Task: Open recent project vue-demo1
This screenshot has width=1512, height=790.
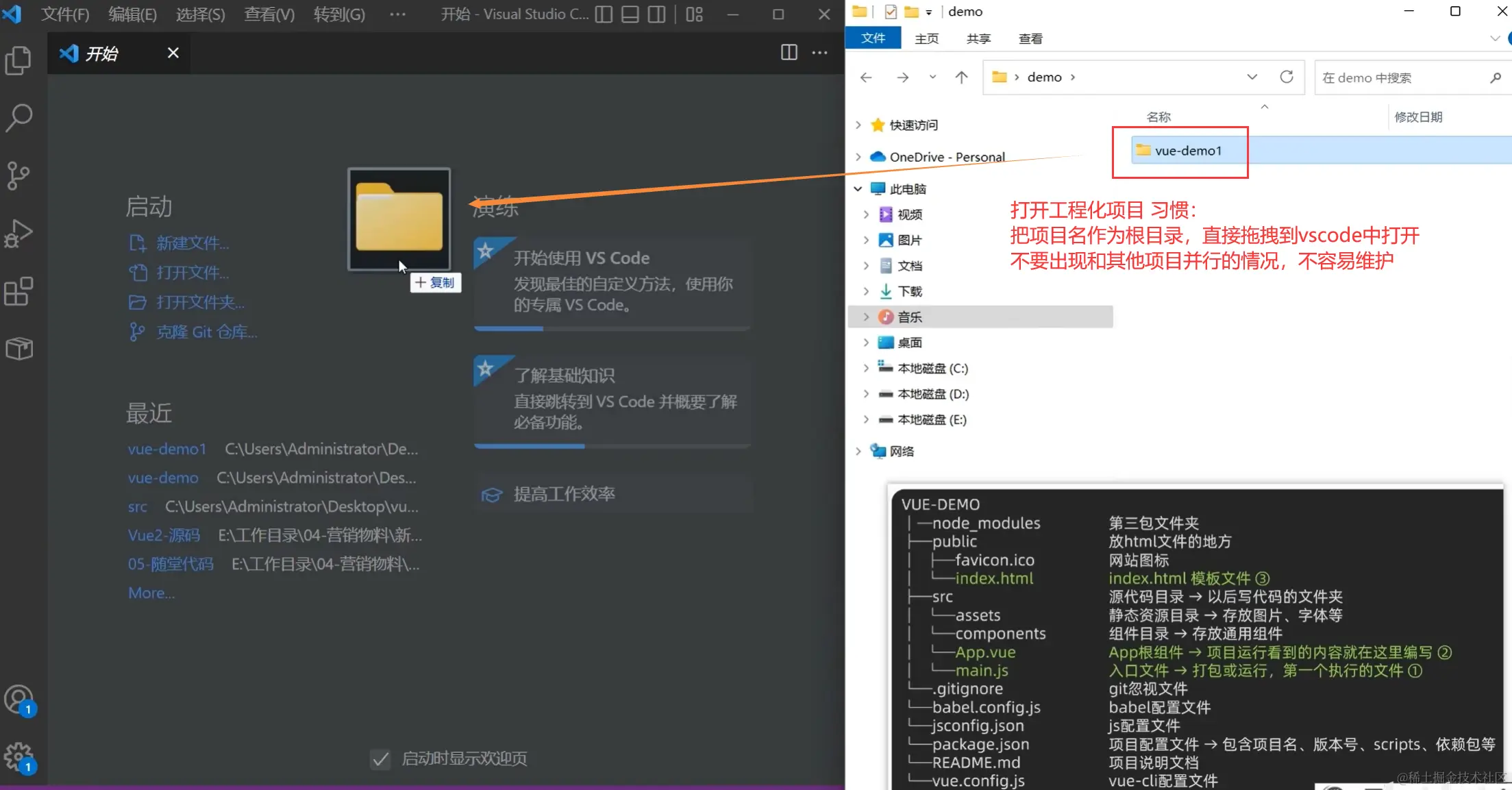Action: (167, 449)
